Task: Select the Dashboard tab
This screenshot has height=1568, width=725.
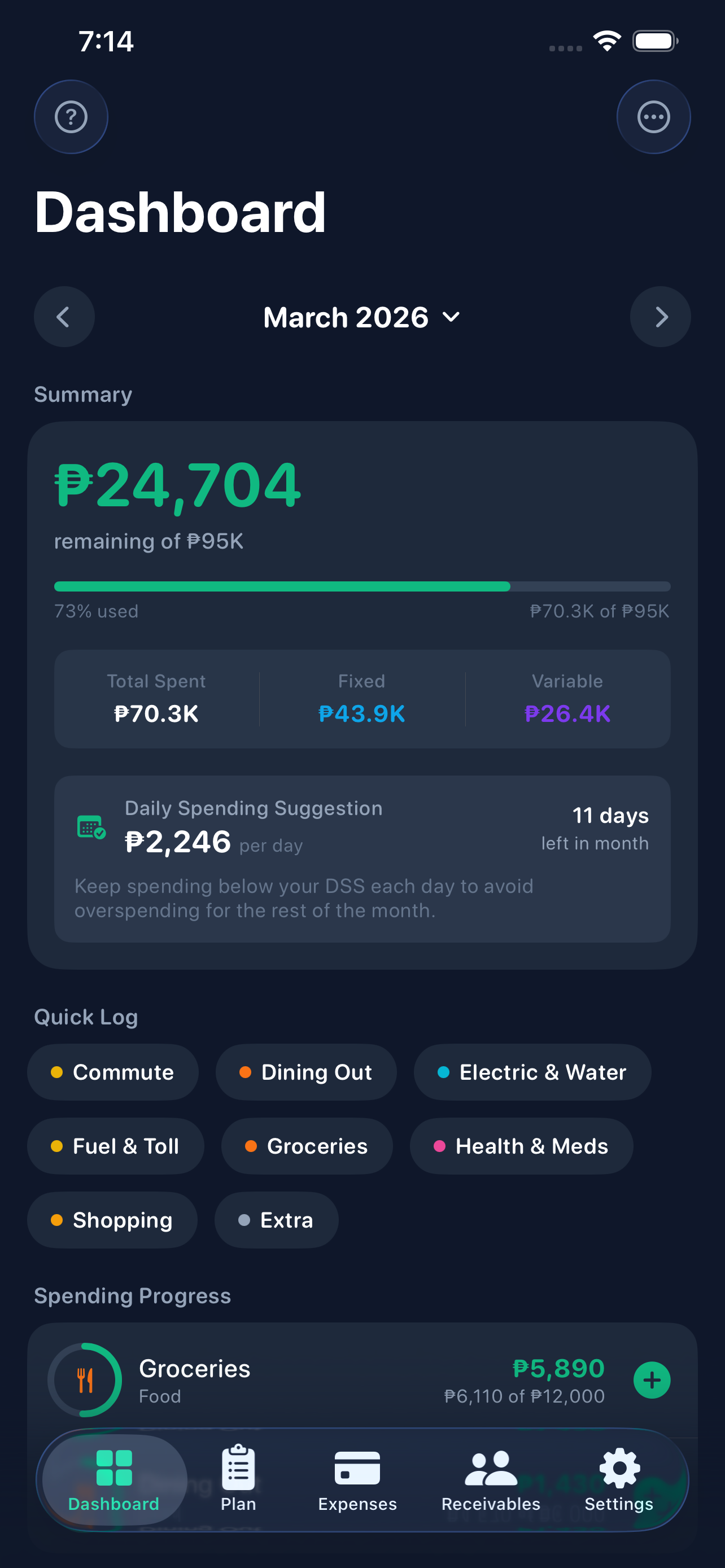Action: 114,1478
